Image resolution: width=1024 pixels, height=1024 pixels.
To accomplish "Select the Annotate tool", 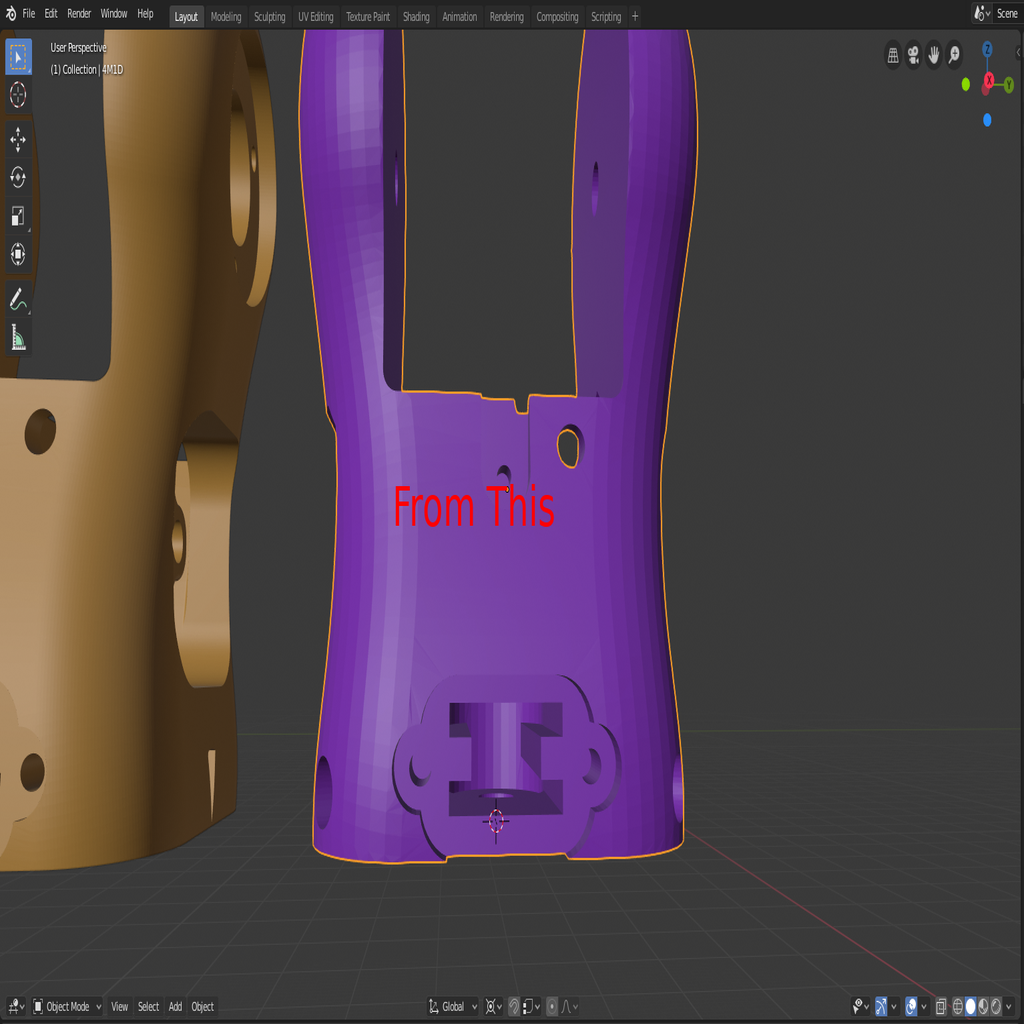I will [17, 299].
